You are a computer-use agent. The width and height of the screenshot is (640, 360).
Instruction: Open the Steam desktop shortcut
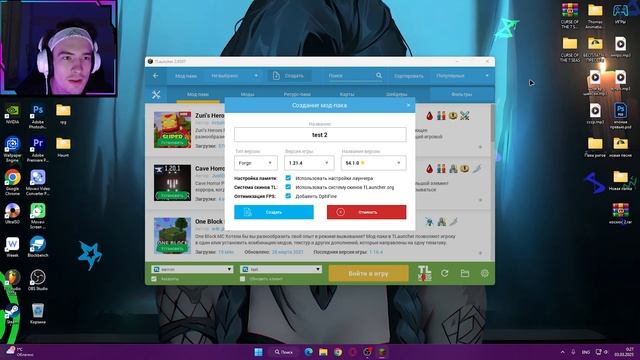[x=12, y=314]
